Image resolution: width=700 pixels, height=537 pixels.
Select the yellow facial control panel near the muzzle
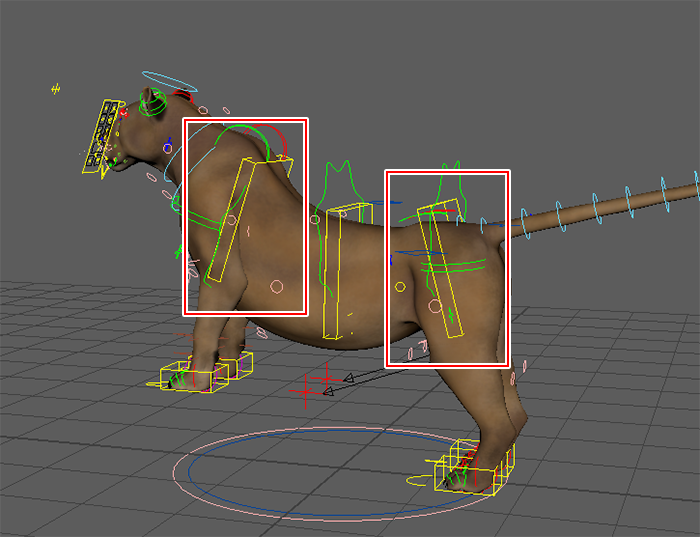(99, 137)
